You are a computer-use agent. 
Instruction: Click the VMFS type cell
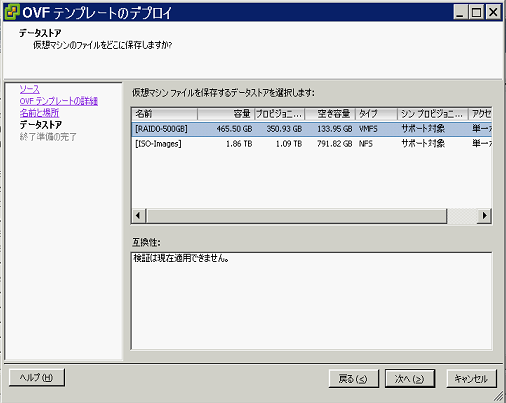pyautogui.click(x=368, y=129)
